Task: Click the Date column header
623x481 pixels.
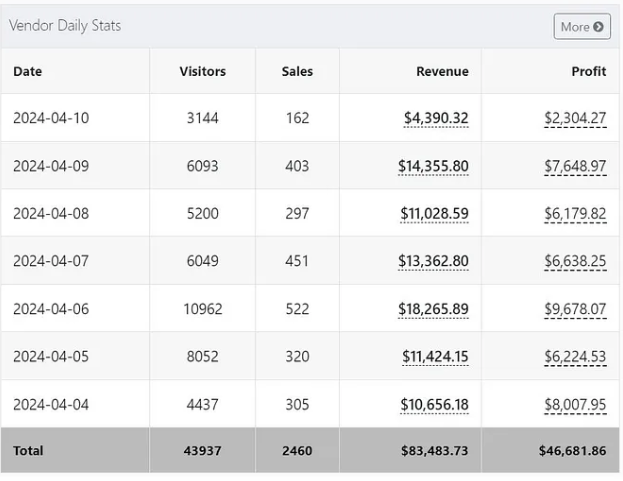Action: [28, 72]
